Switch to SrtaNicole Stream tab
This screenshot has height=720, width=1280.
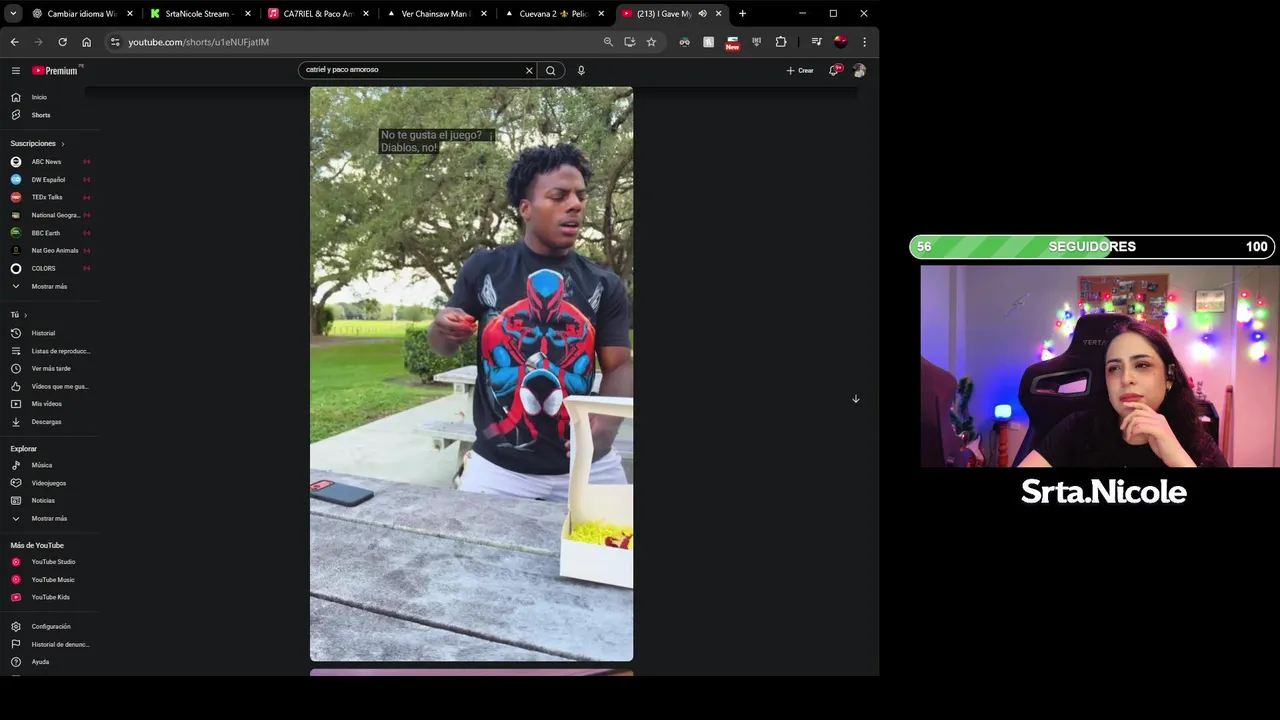200,14
